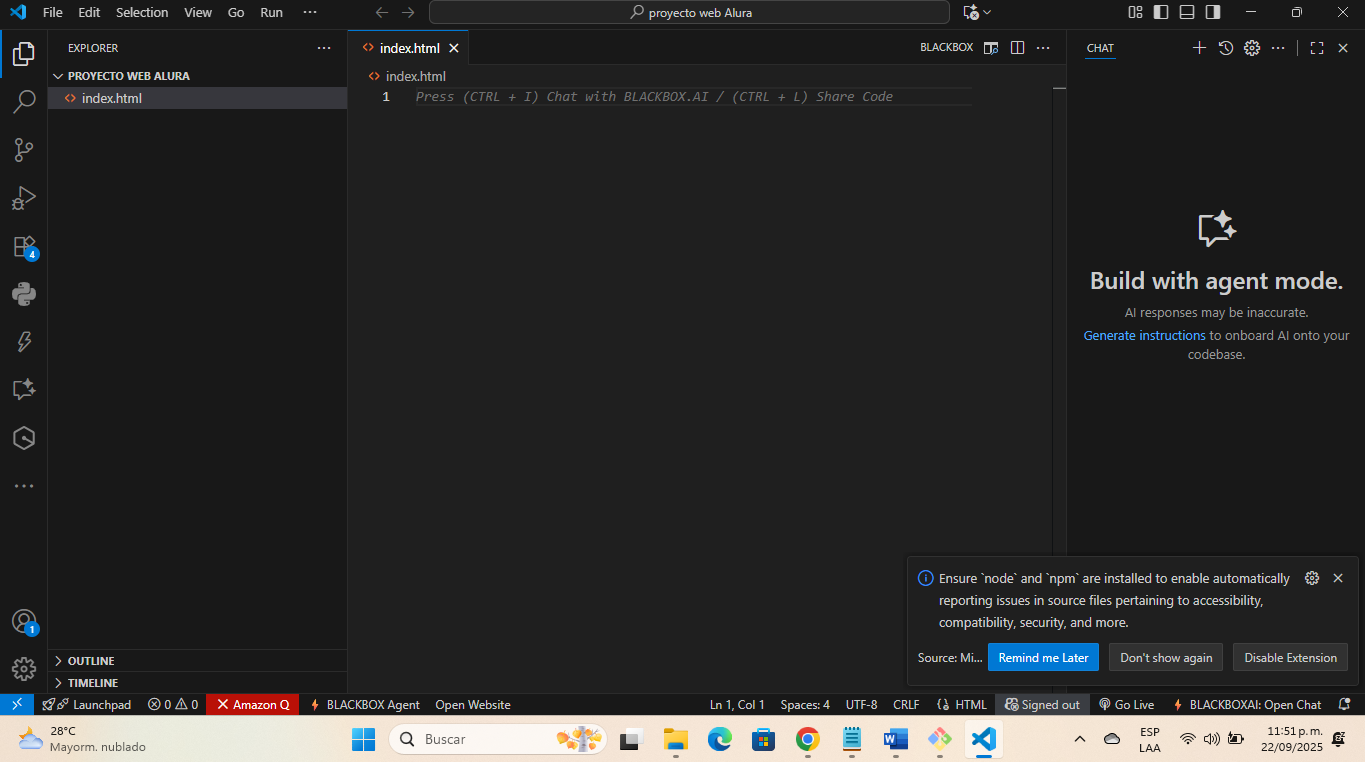Open remote window indicator in status bar
This screenshot has height=762, width=1365.
(17, 704)
